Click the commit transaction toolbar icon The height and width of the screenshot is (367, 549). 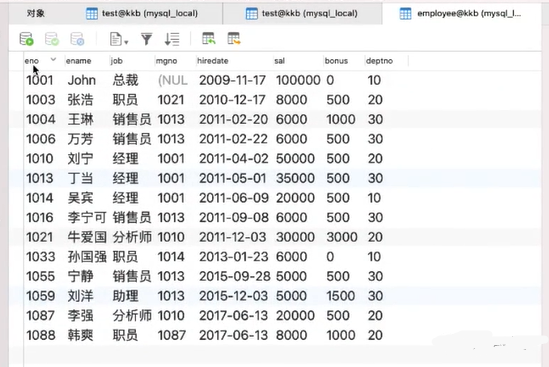tap(52, 39)
